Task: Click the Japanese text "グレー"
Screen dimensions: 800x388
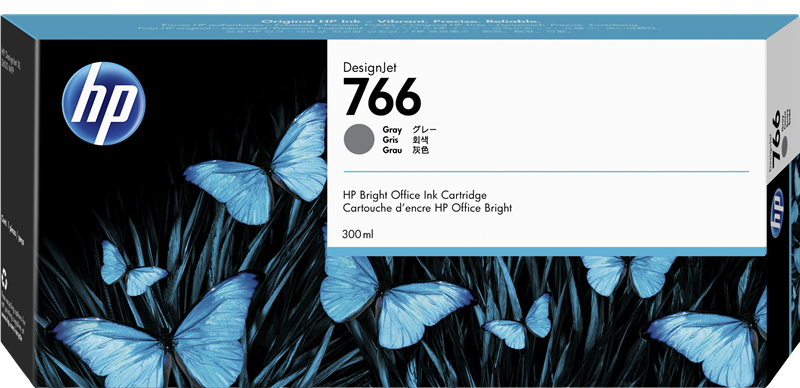Action: (424, 130)
